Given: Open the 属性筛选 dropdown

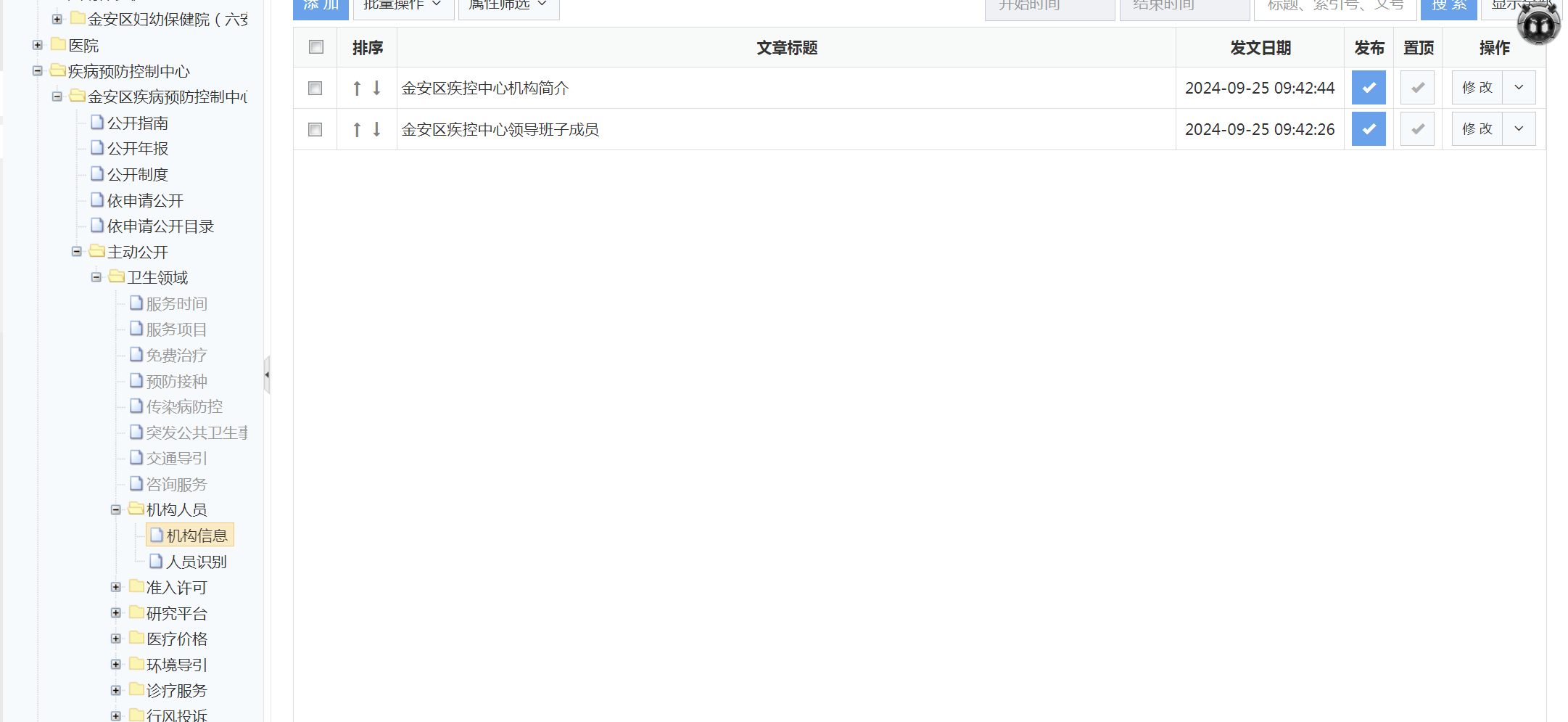Looking at the screenshot, I should tap(508, 6).
